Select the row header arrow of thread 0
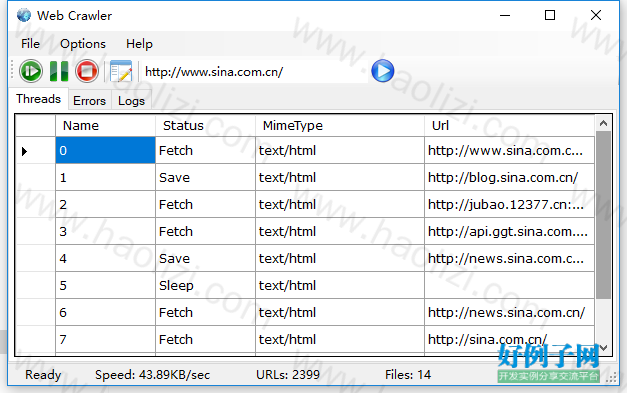Screen dimensions: 627x393 [x=35, y=151]
